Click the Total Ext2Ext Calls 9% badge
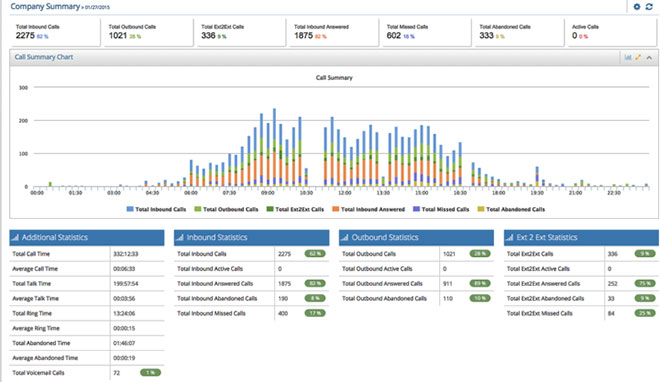The width and height of the screenshot is (660, 382). 645,254
